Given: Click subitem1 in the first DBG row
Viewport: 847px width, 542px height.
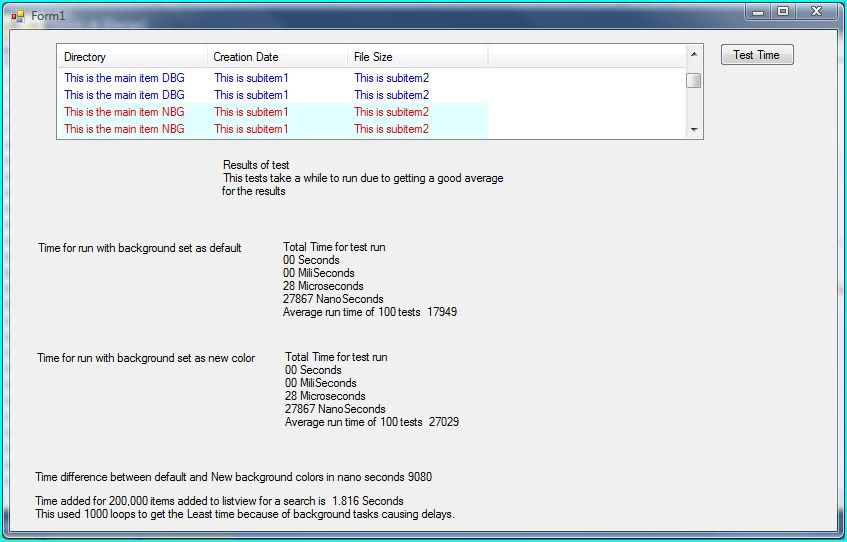Looking at the screenshot, I should 251,78.
